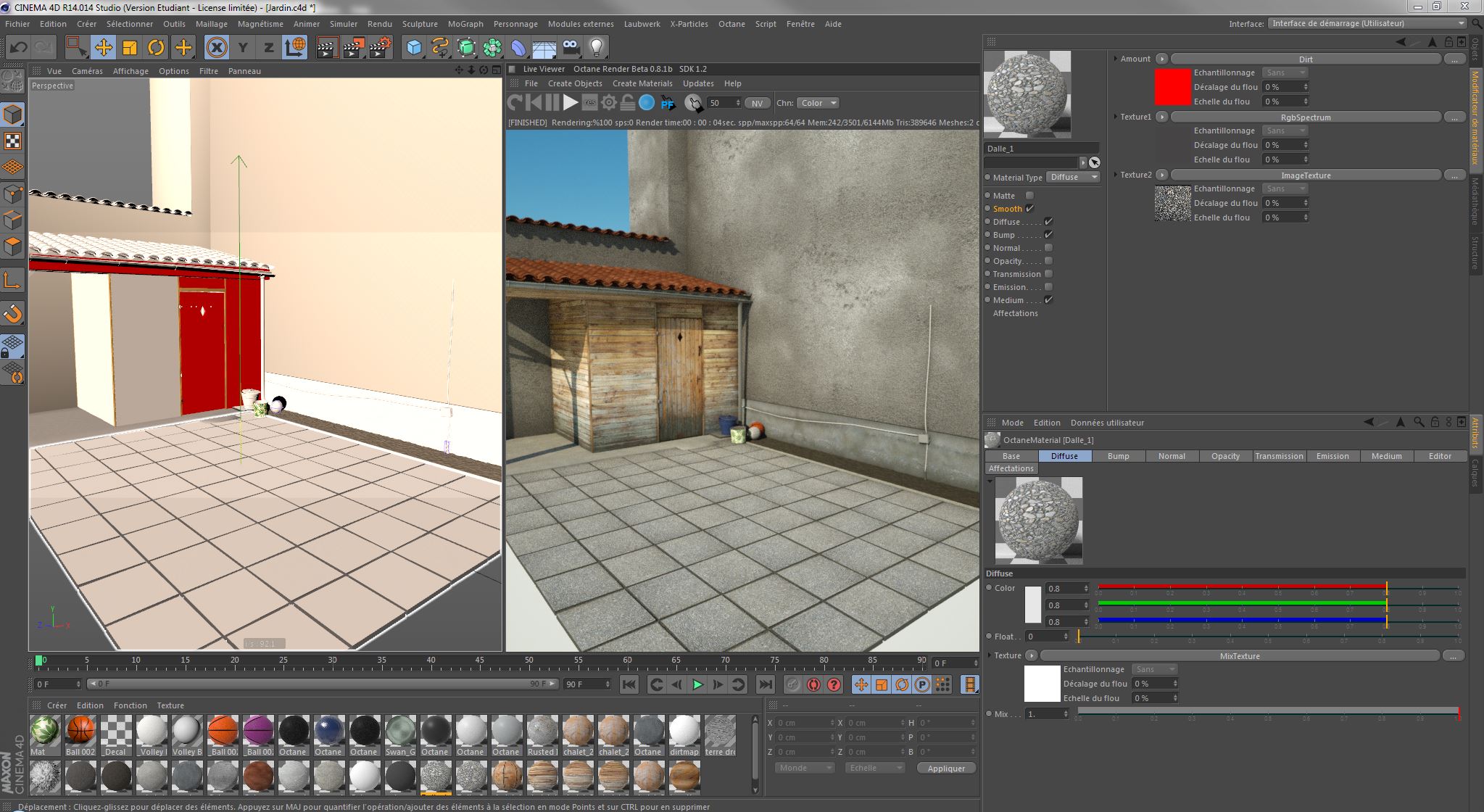Switch to the Bump tab
1484x812 pixels.
click(1118, 456)
